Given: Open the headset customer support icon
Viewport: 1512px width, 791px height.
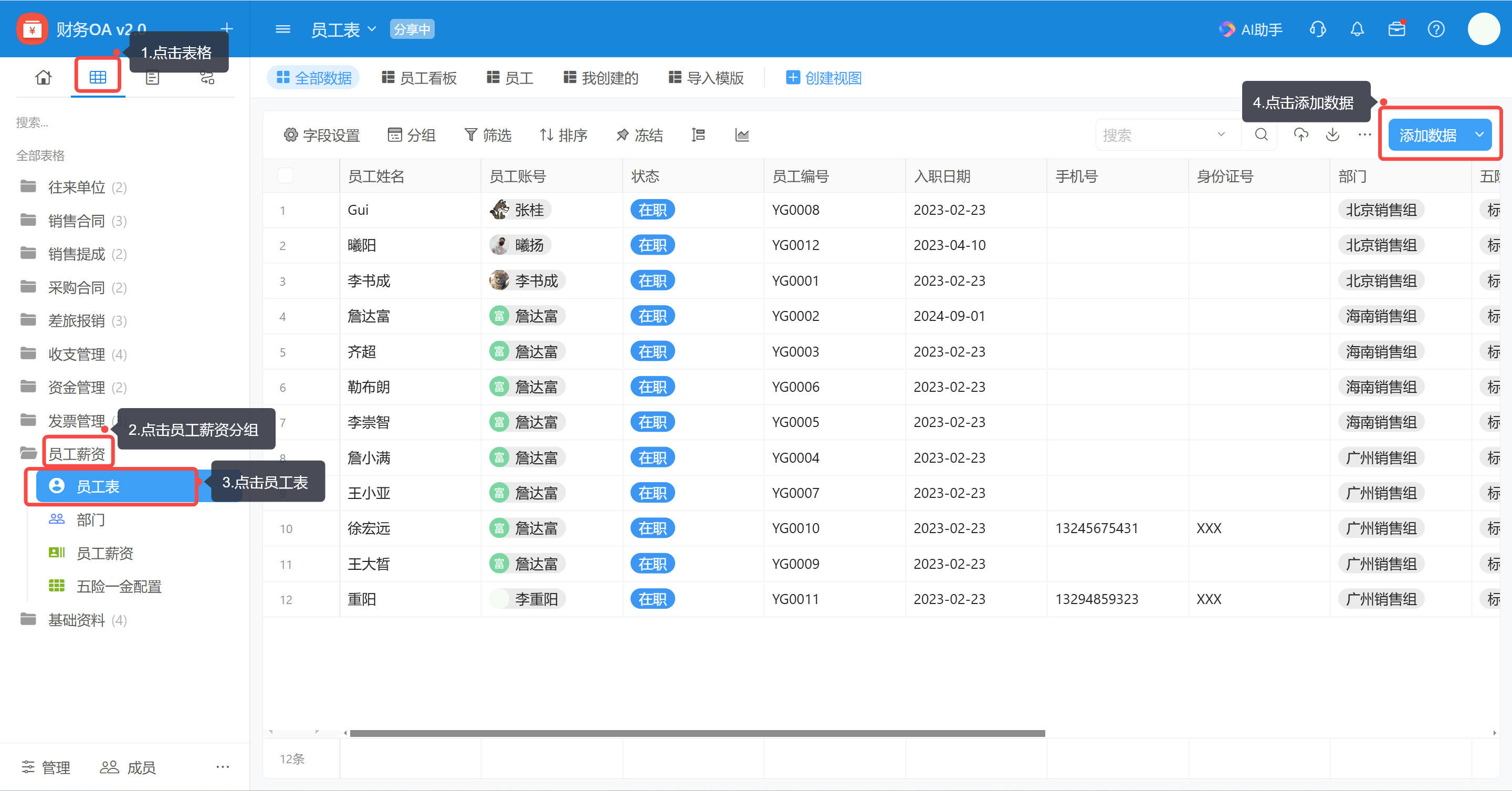Looking at the screenshot, I should 1318,29.
